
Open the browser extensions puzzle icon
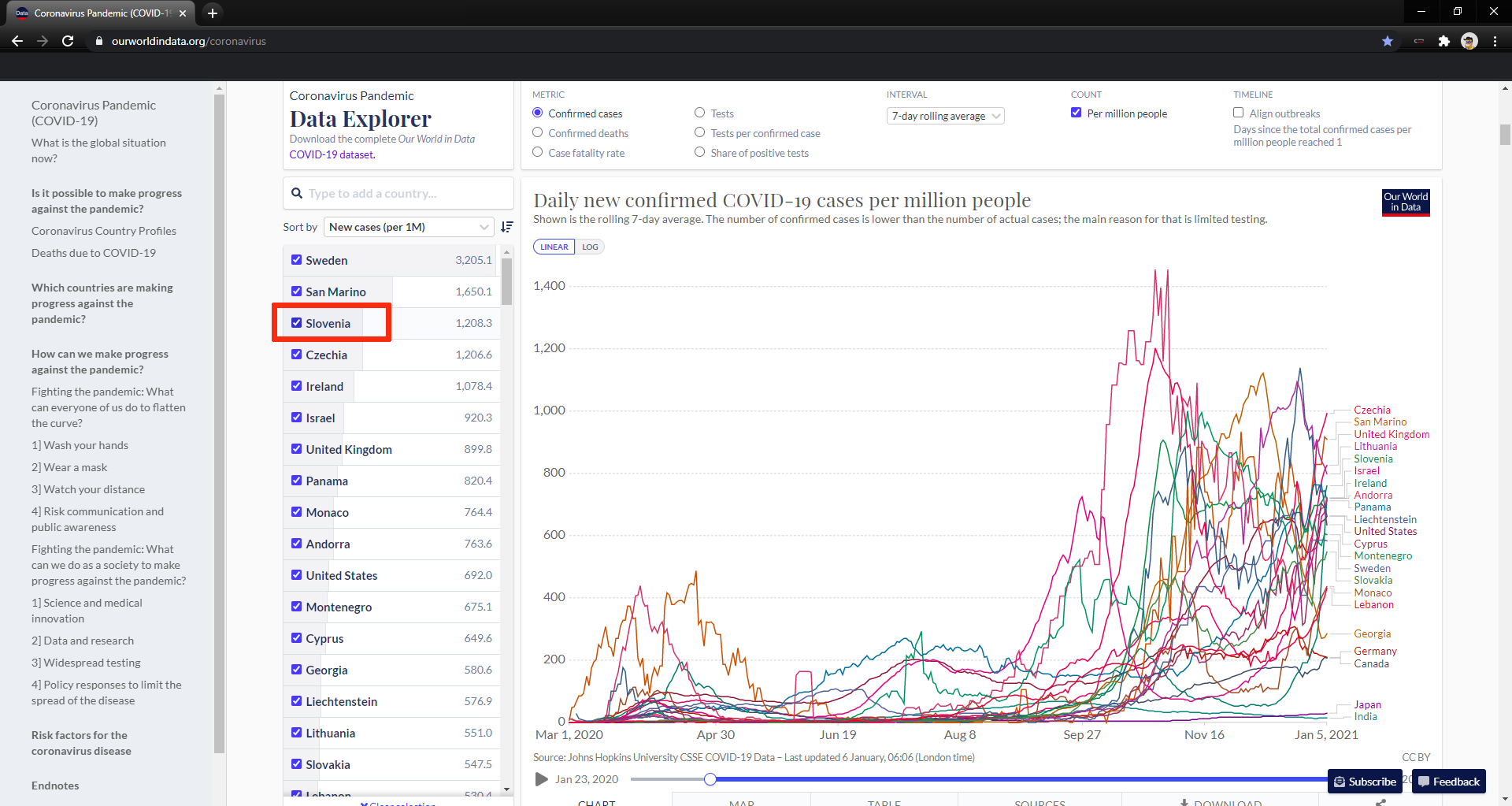point(1443,41)
